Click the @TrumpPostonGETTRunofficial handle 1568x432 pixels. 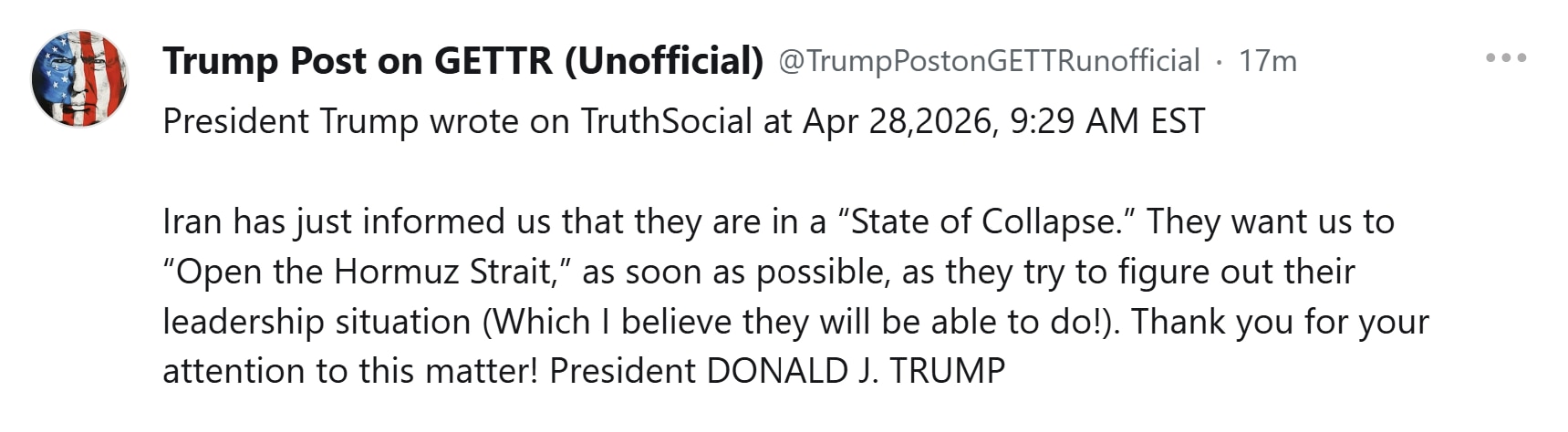coord(989,61)
